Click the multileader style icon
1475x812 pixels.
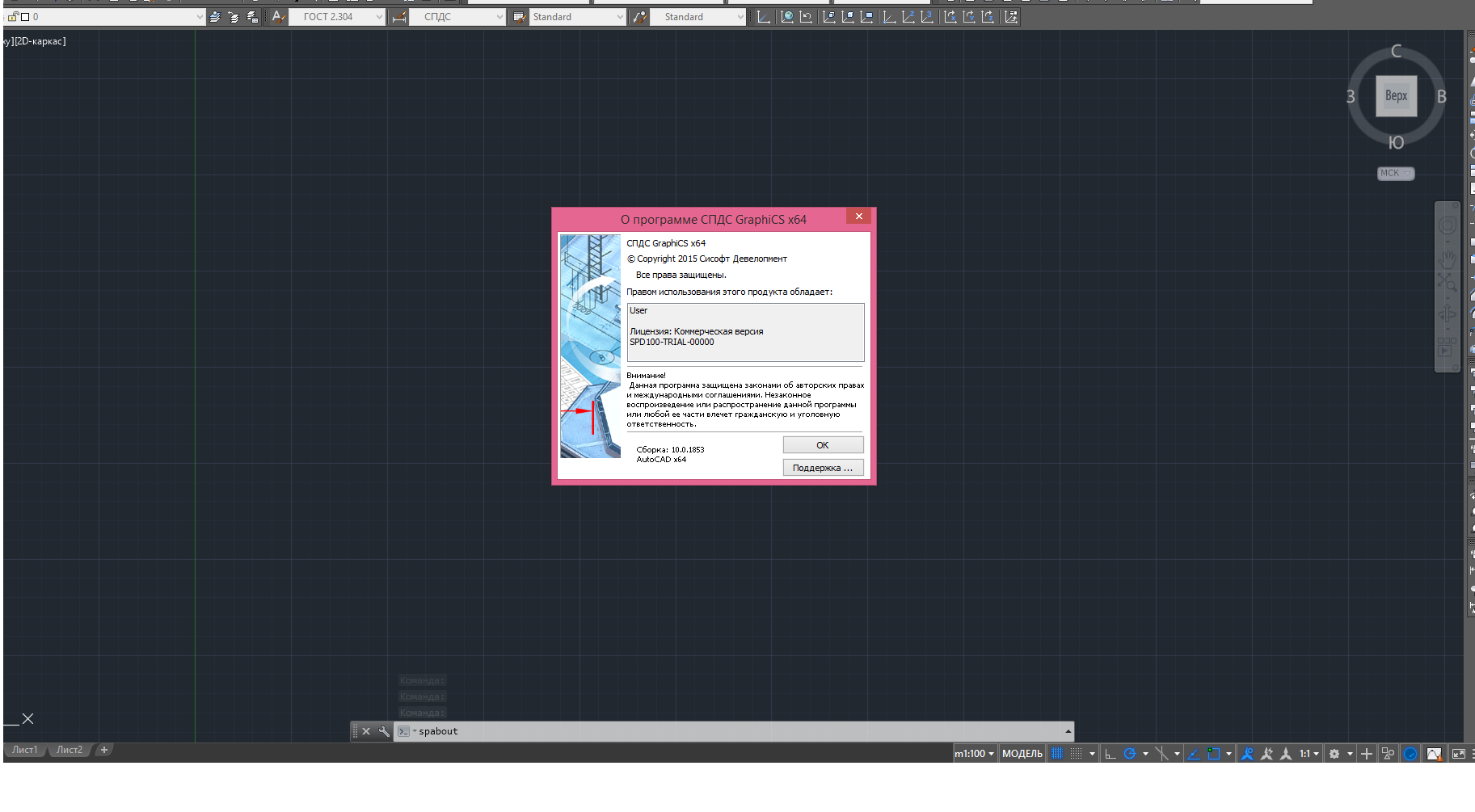(x=639, y=17)
